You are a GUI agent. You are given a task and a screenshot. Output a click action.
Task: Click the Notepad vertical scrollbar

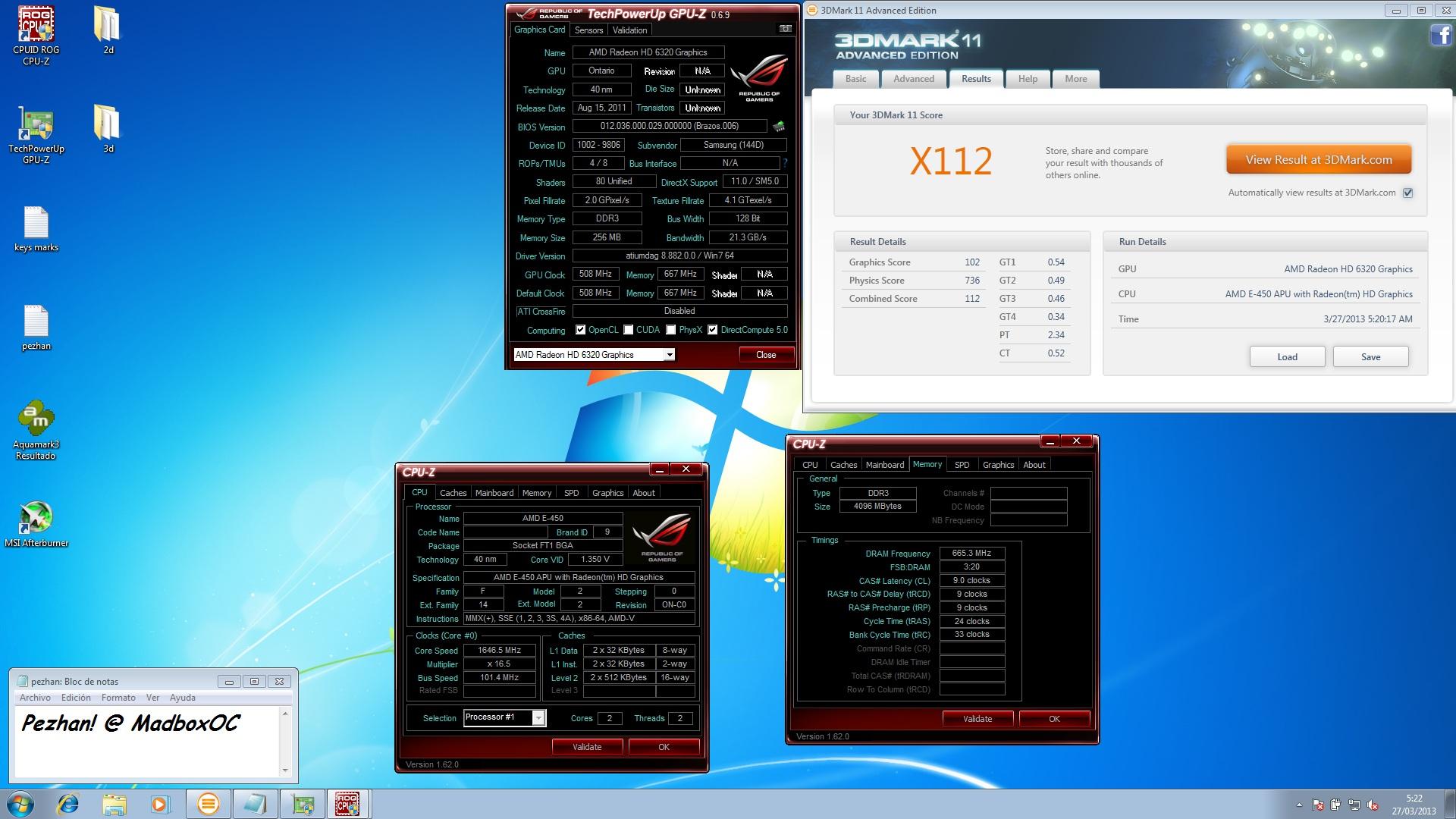(x=285, y=742)
